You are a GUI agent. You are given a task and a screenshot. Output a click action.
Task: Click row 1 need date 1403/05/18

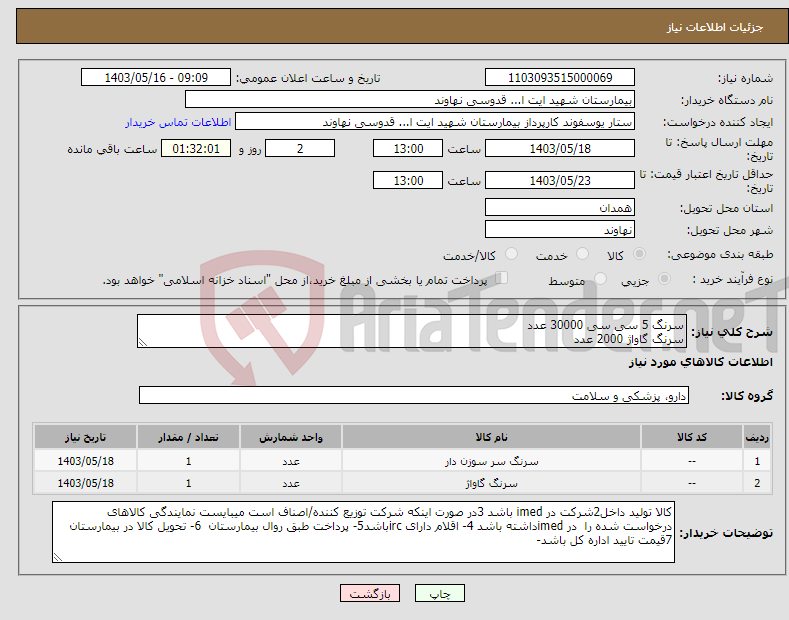[x=86, y=461]
